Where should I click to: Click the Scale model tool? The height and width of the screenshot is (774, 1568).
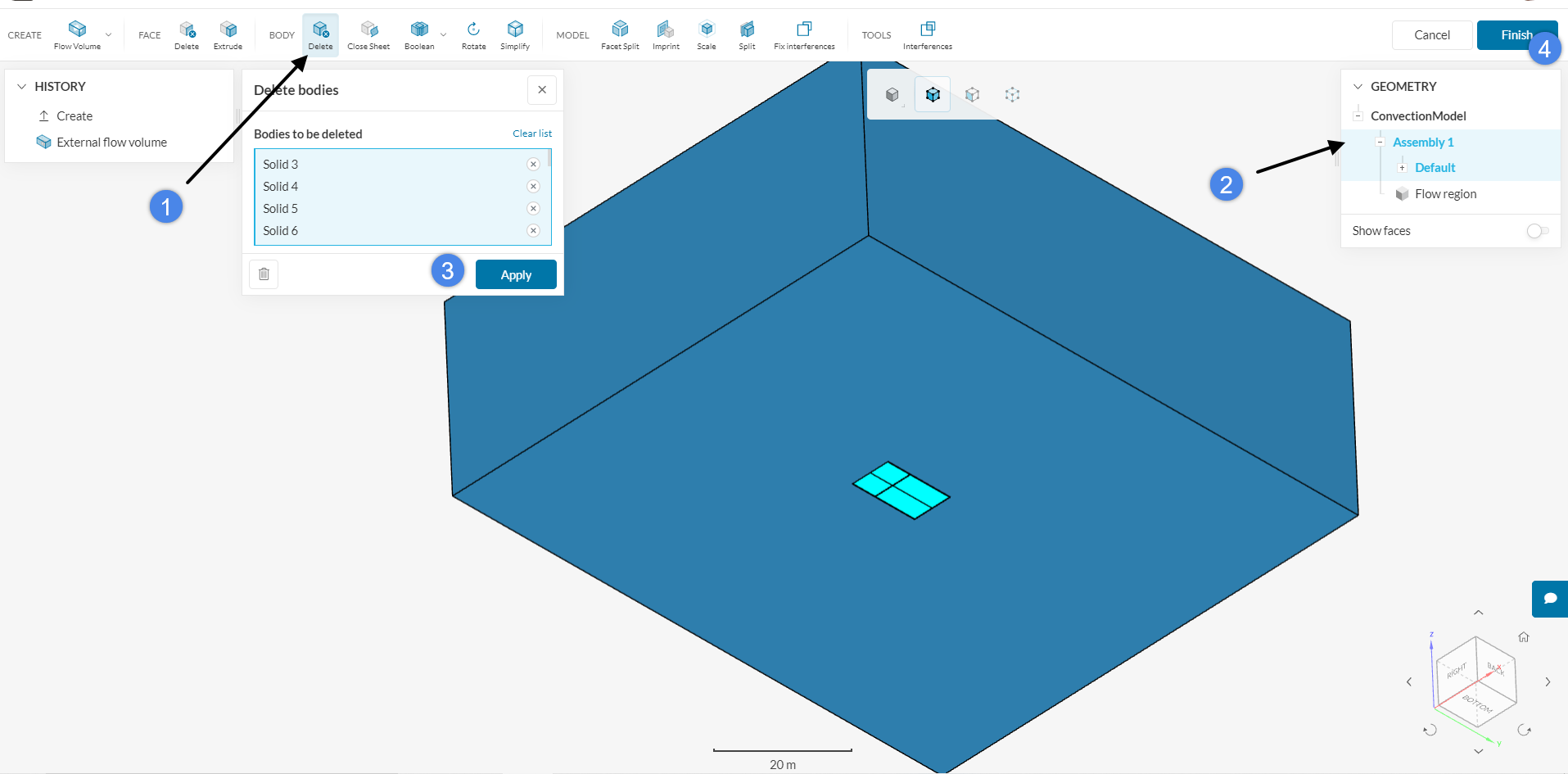(706, 34)
